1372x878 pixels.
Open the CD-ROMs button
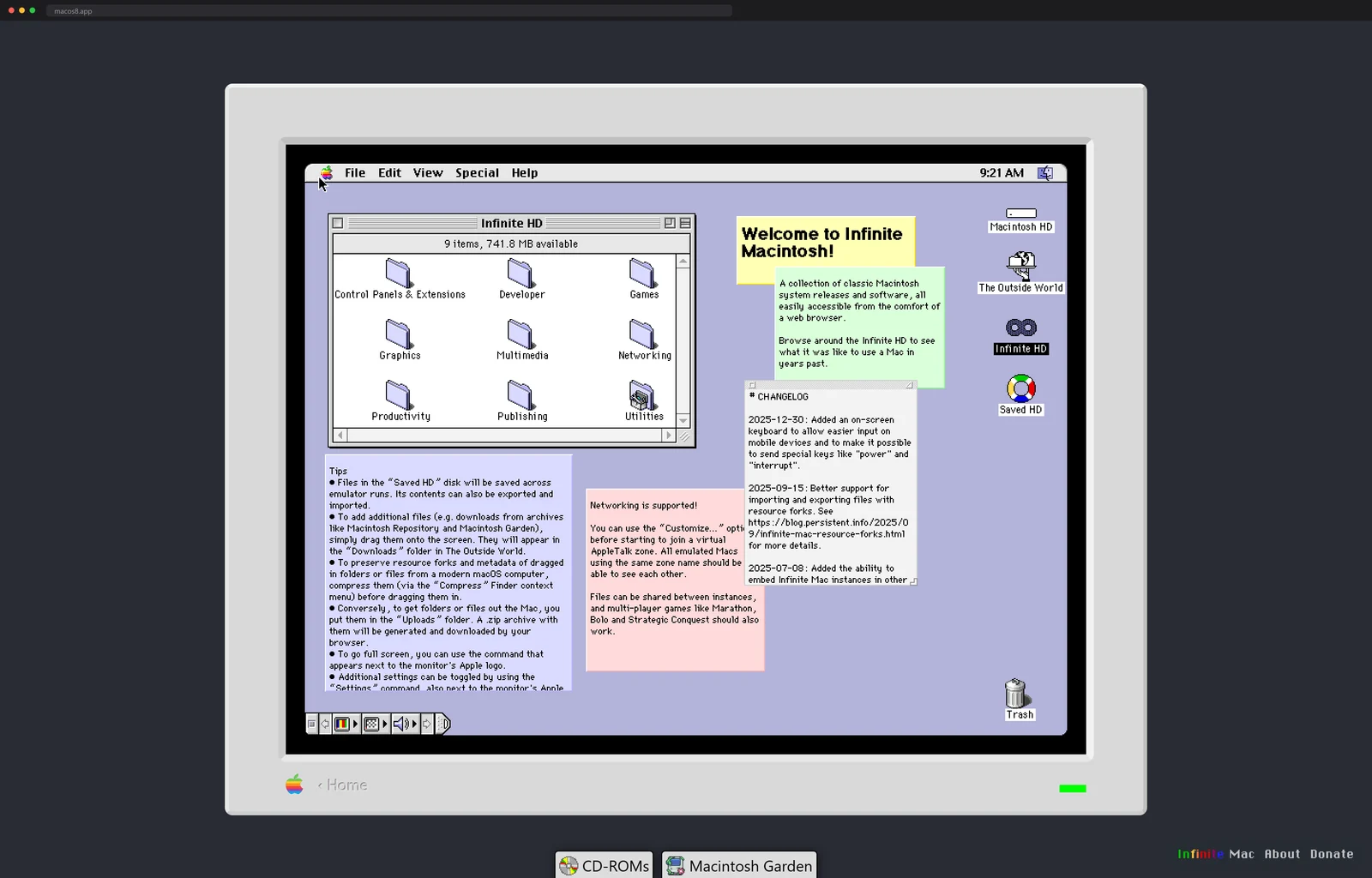click(604, 866)
